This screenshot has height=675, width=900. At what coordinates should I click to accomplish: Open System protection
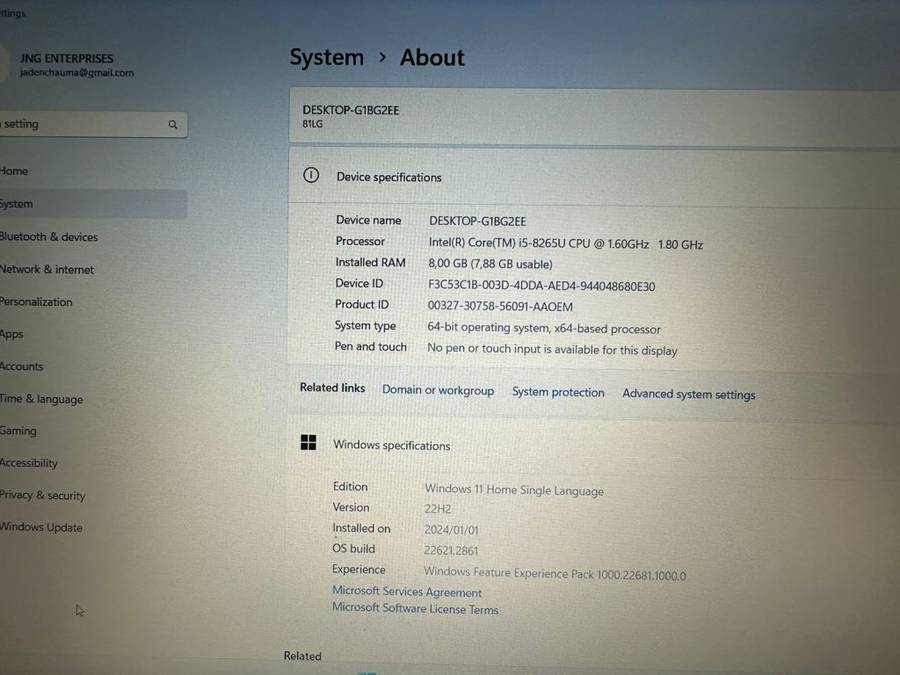pos(558,392)
